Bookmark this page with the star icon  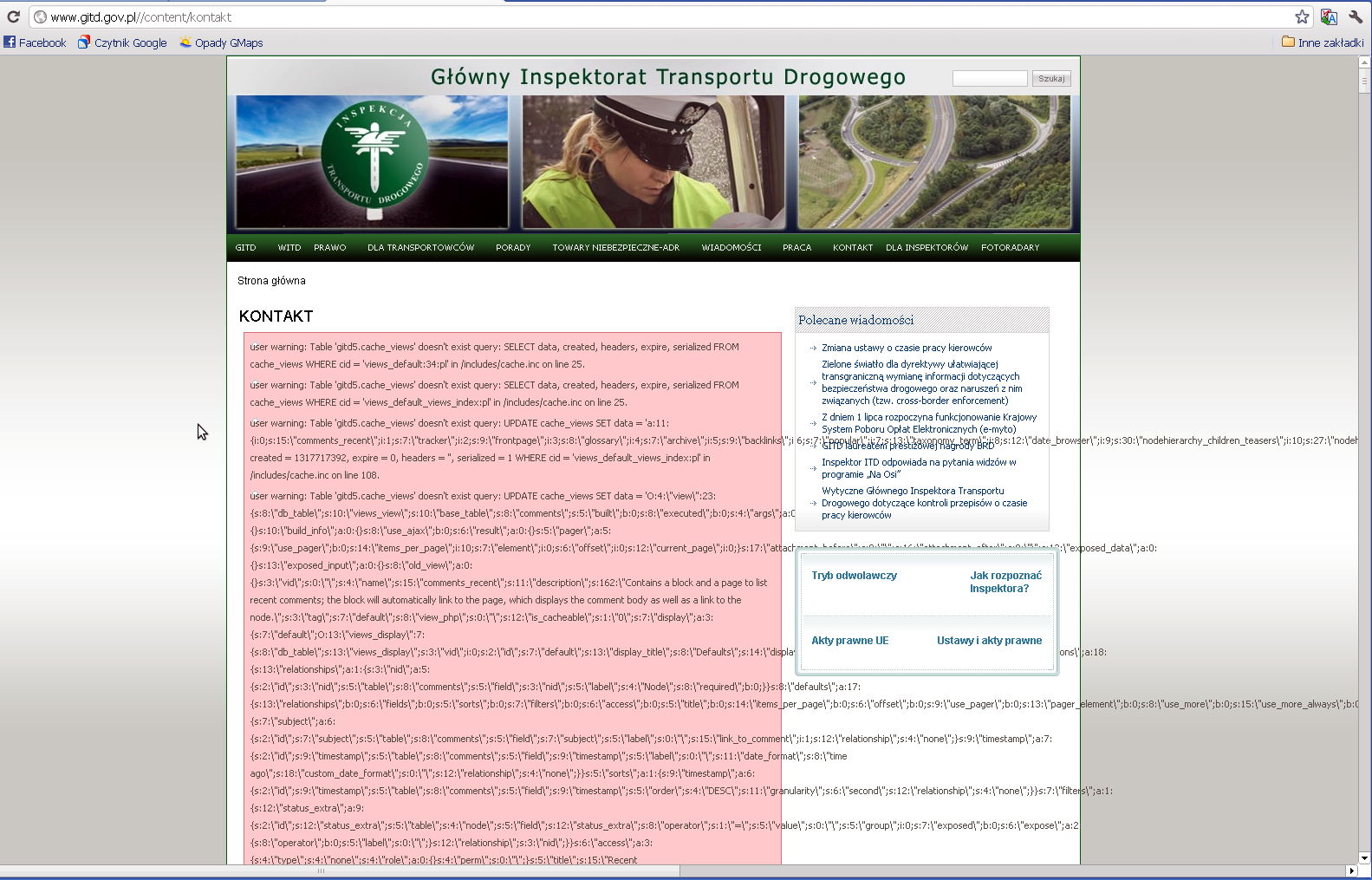1302,16
